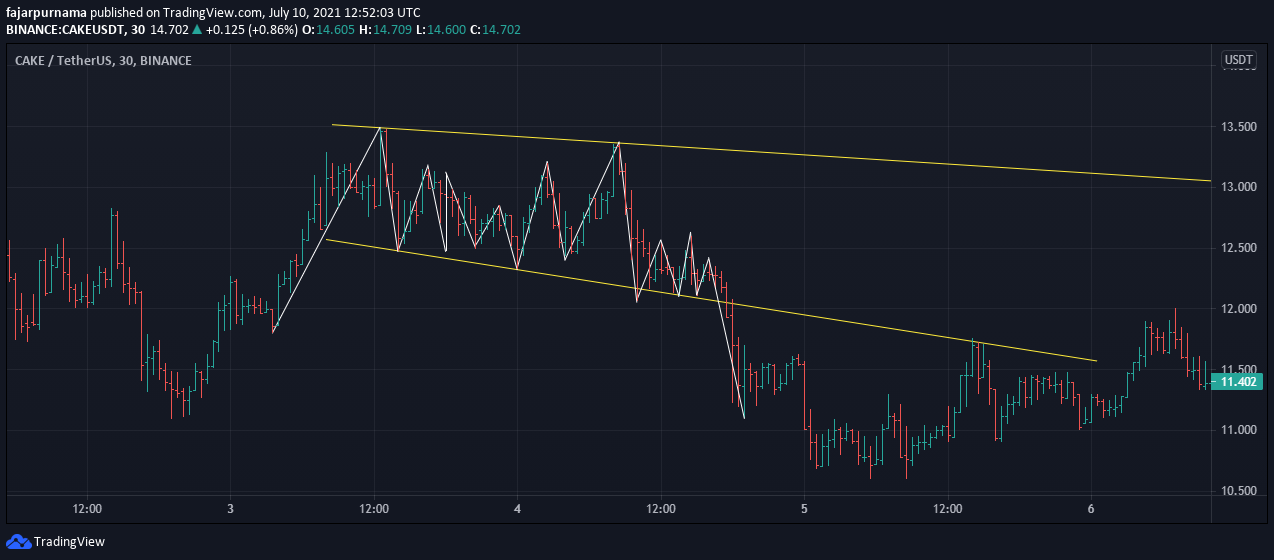
Task: Click the day 4 label on the time axis
Action: click(x=518, y=508)
